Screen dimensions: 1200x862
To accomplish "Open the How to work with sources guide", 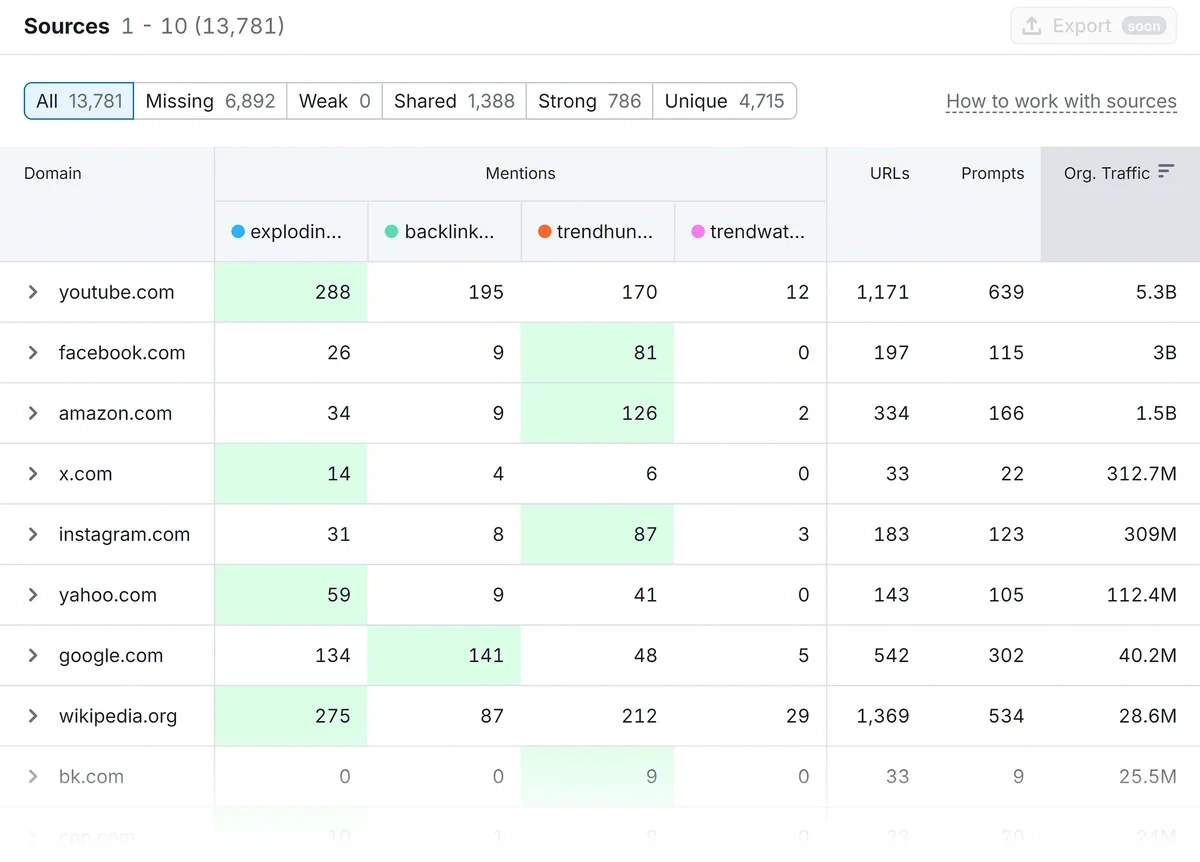I will (1061, 101).
